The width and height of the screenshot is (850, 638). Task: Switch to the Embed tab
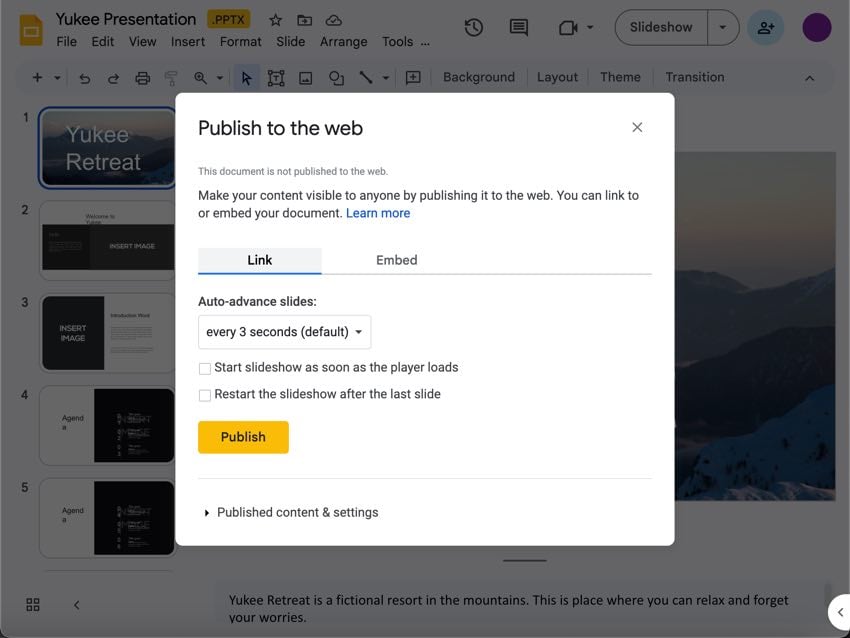pos(396,259)
